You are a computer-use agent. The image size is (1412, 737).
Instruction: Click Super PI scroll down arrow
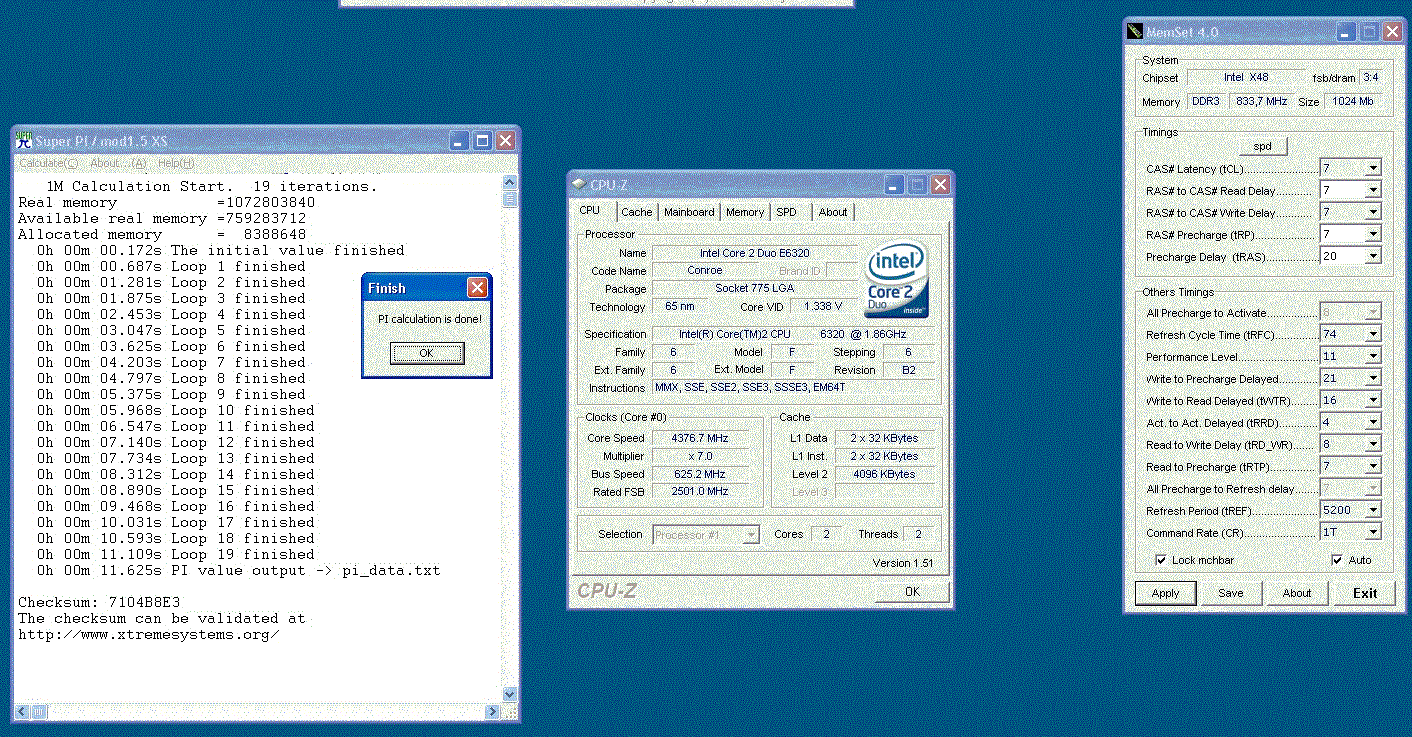(x=510, y=695)
